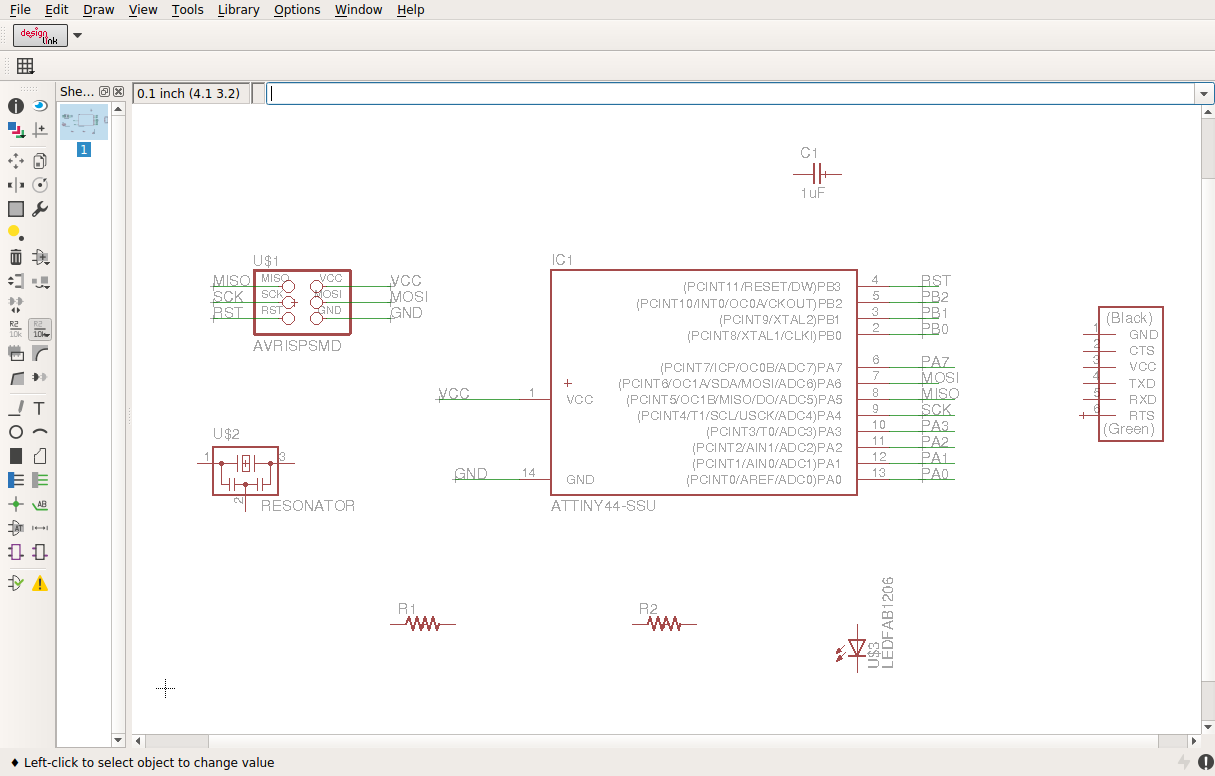
Task: Select the Name tool
Action: point(16,328)
